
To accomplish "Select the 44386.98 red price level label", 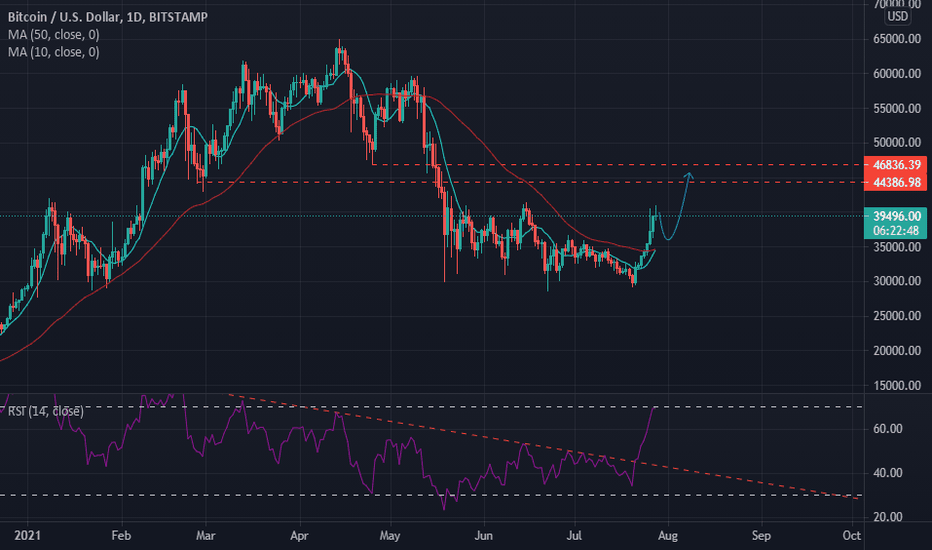I will pos(896,182).
